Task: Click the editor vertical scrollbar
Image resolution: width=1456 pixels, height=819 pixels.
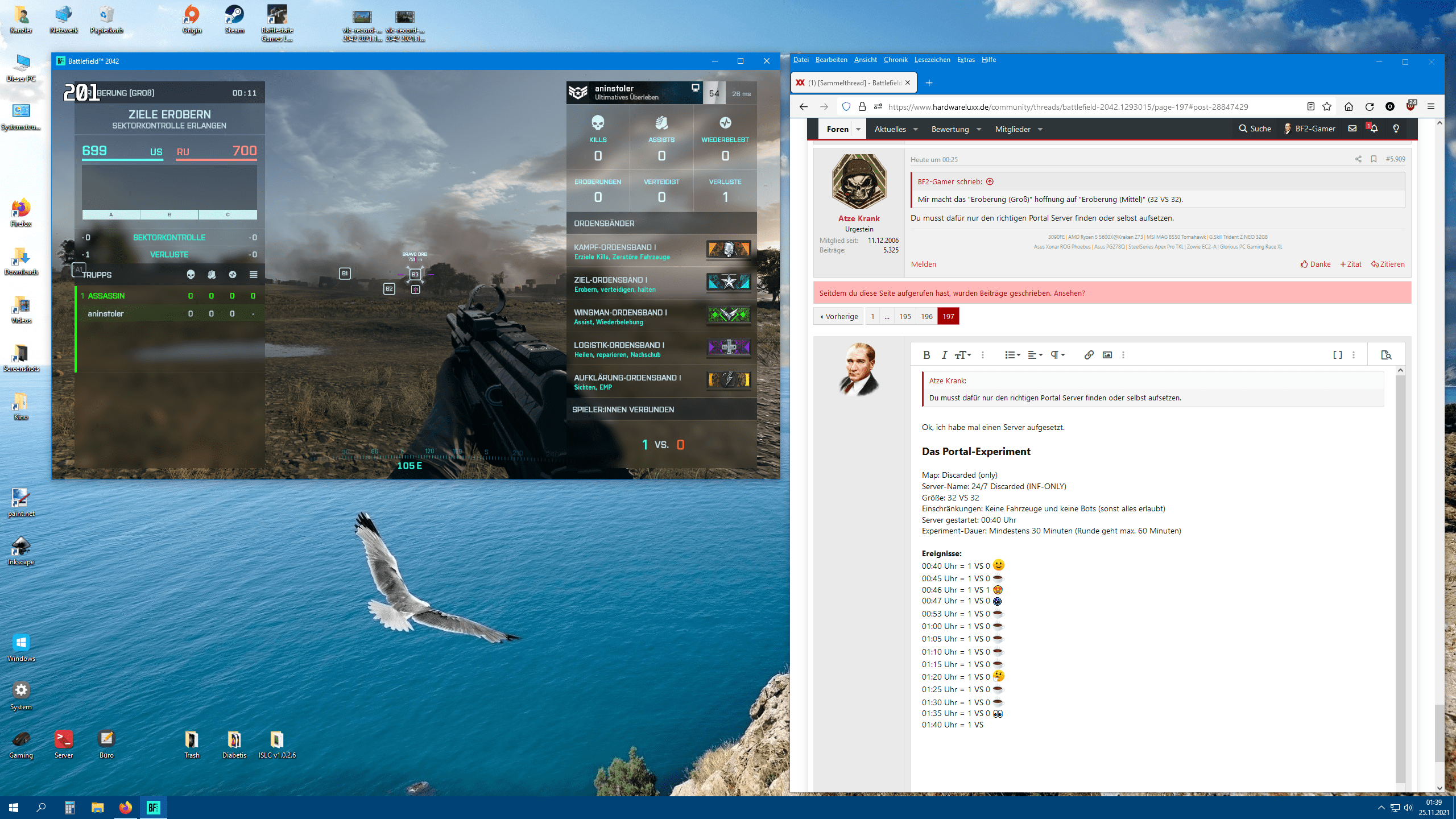Action: [x=1400, y=569]
